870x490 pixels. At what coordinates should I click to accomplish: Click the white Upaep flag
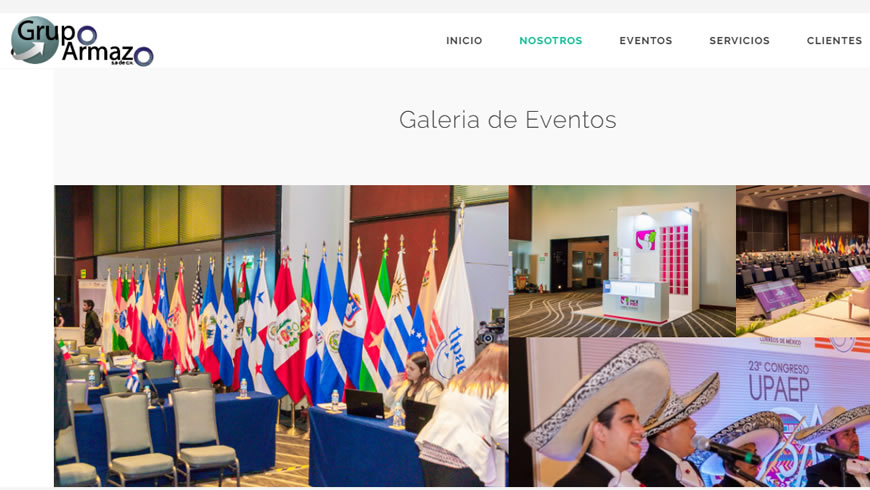pyautogui.click(x=454, y=311)
